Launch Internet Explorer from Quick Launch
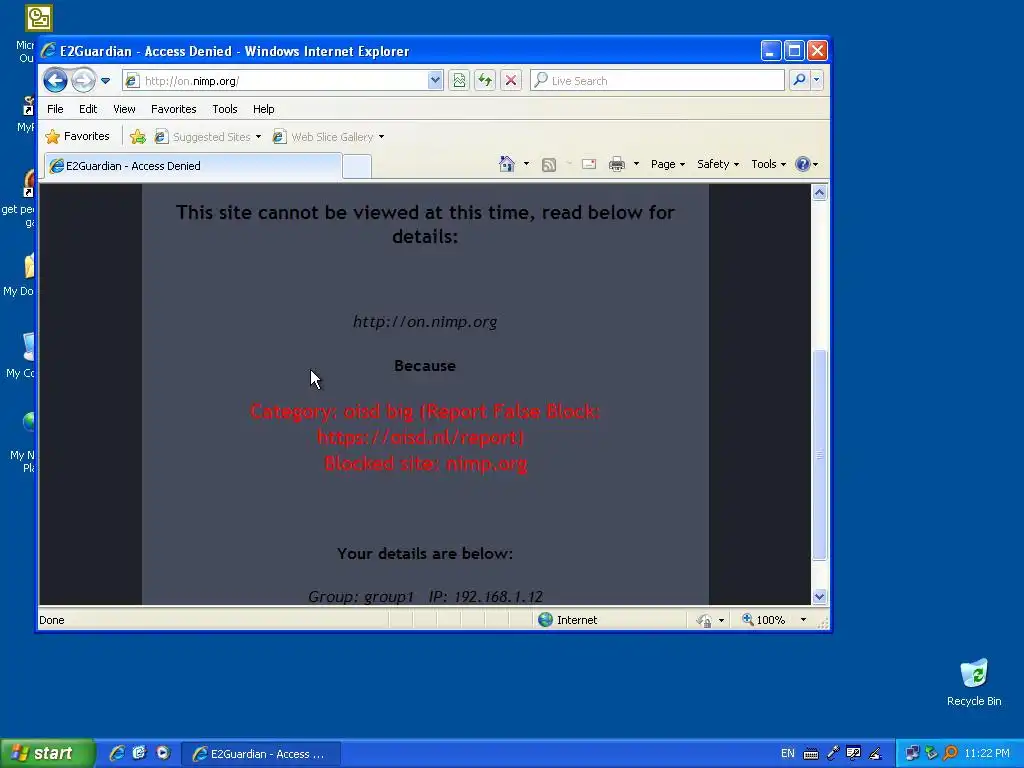The width and height of the screenshot is (1024, 768). [117, 753]
